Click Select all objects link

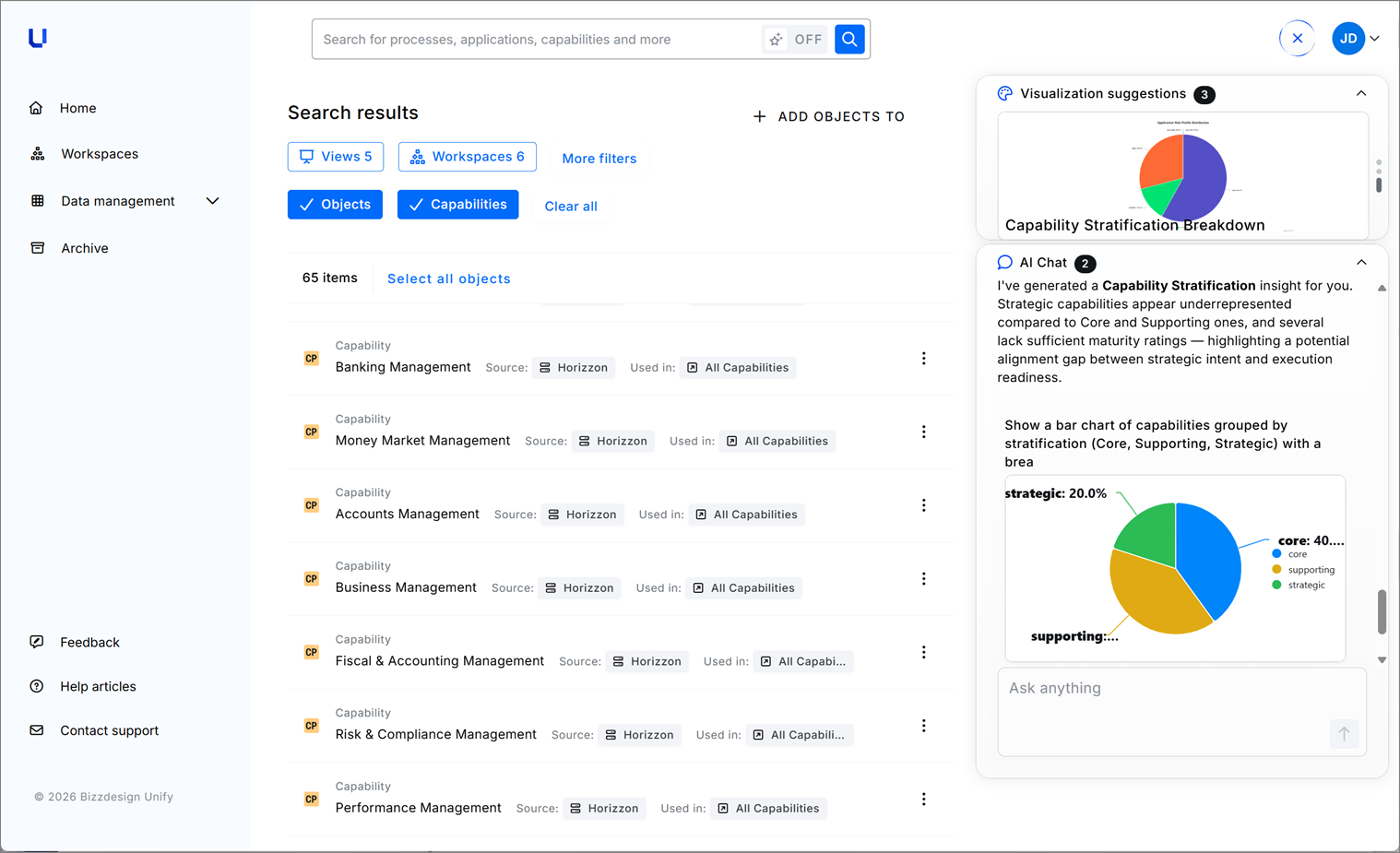click(x=449, y=278)
